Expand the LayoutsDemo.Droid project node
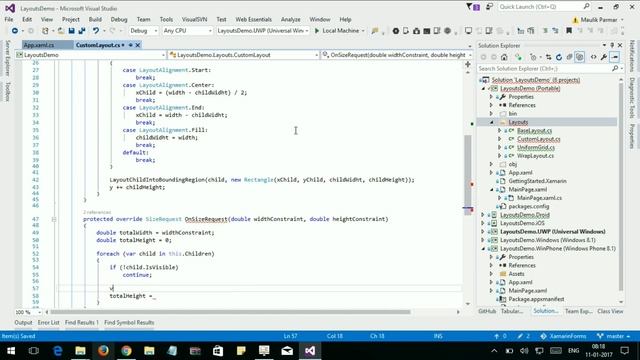Viewport: 640px width, 360px height. click(483, 215)
